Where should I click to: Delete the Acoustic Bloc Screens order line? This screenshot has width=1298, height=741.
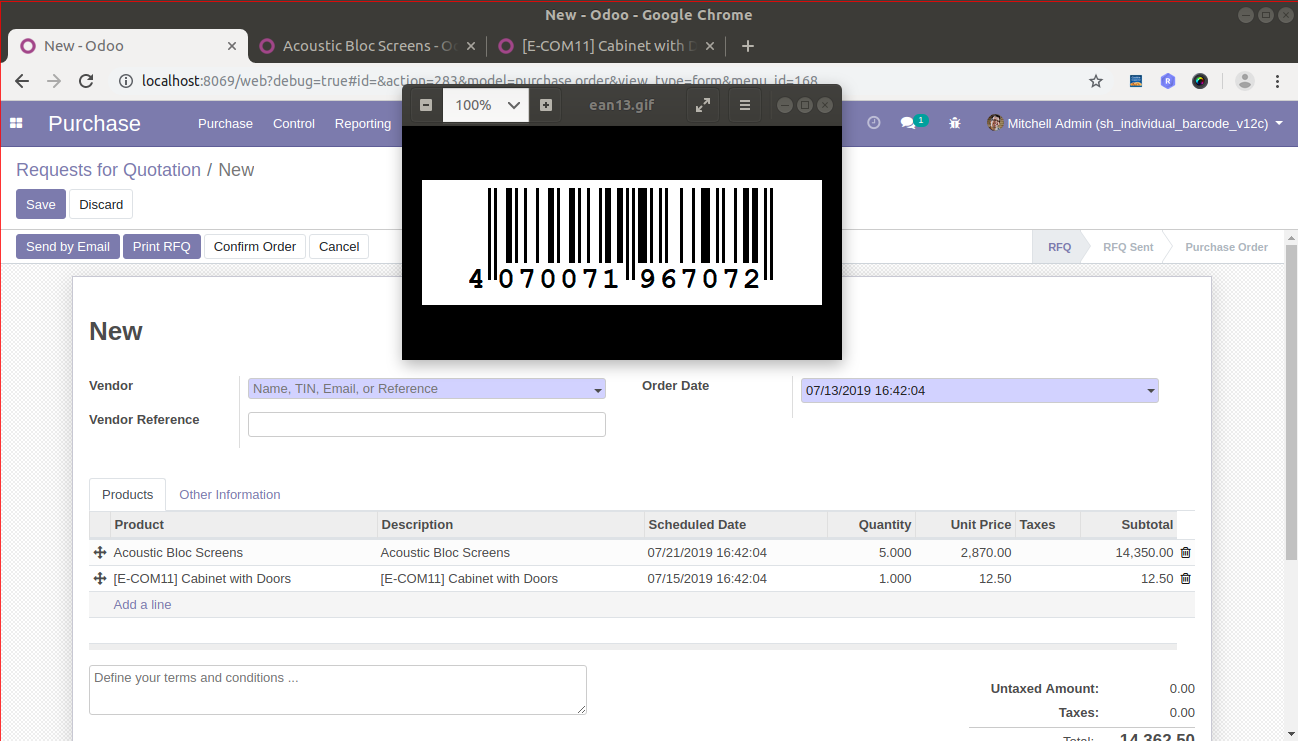[x=1186, y=552]
